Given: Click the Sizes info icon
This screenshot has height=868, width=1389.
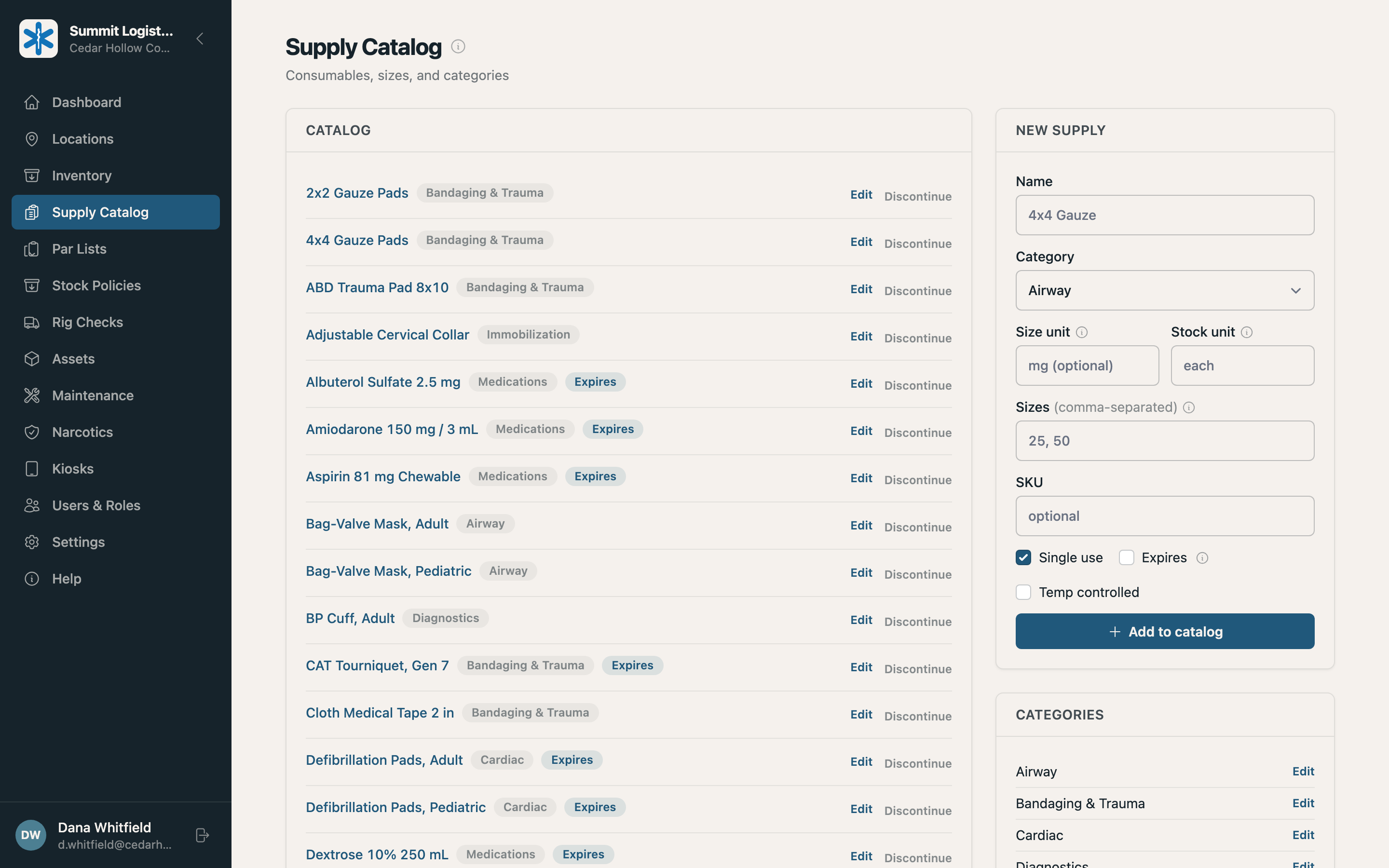Looking at the screenshot, I should click(1189, 407).
